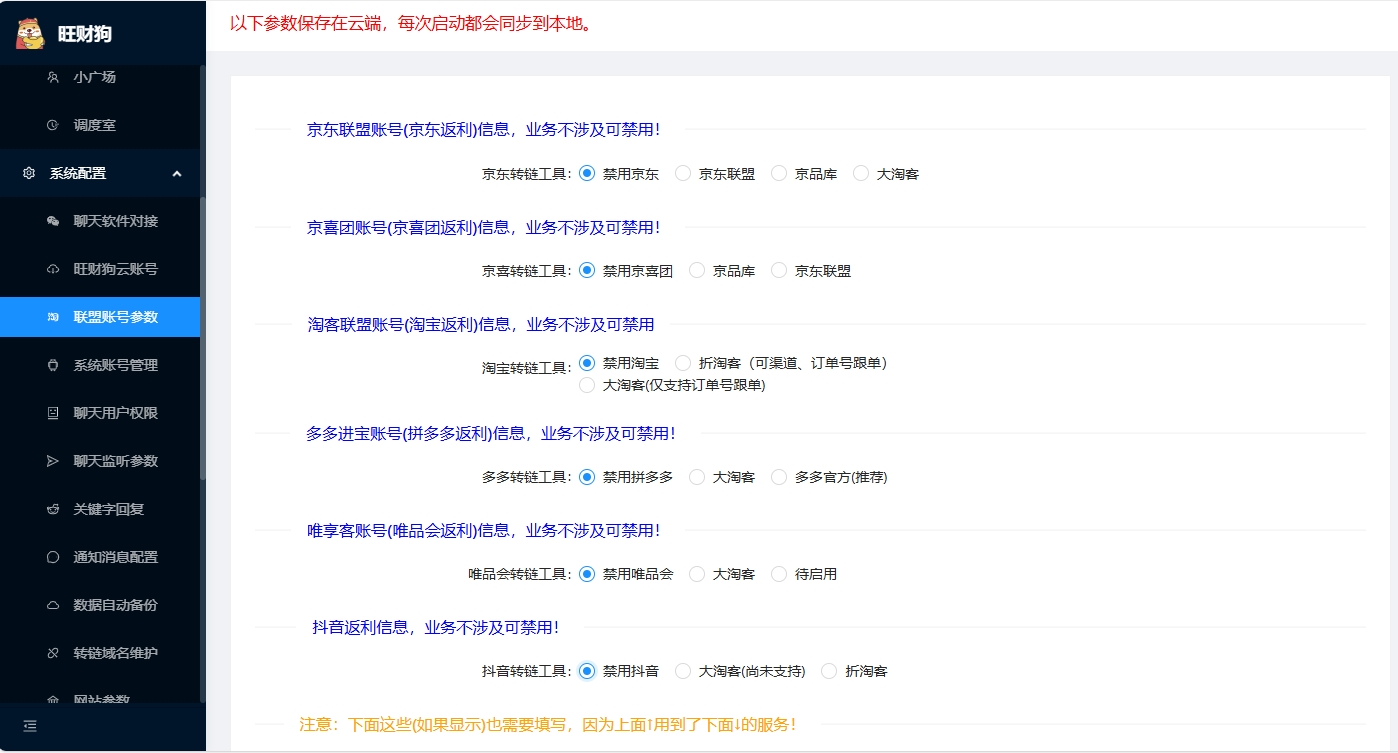The image size is (1398, 753).
Task: Open 通知消息配置 menu item
Action: tap(115, 557)
